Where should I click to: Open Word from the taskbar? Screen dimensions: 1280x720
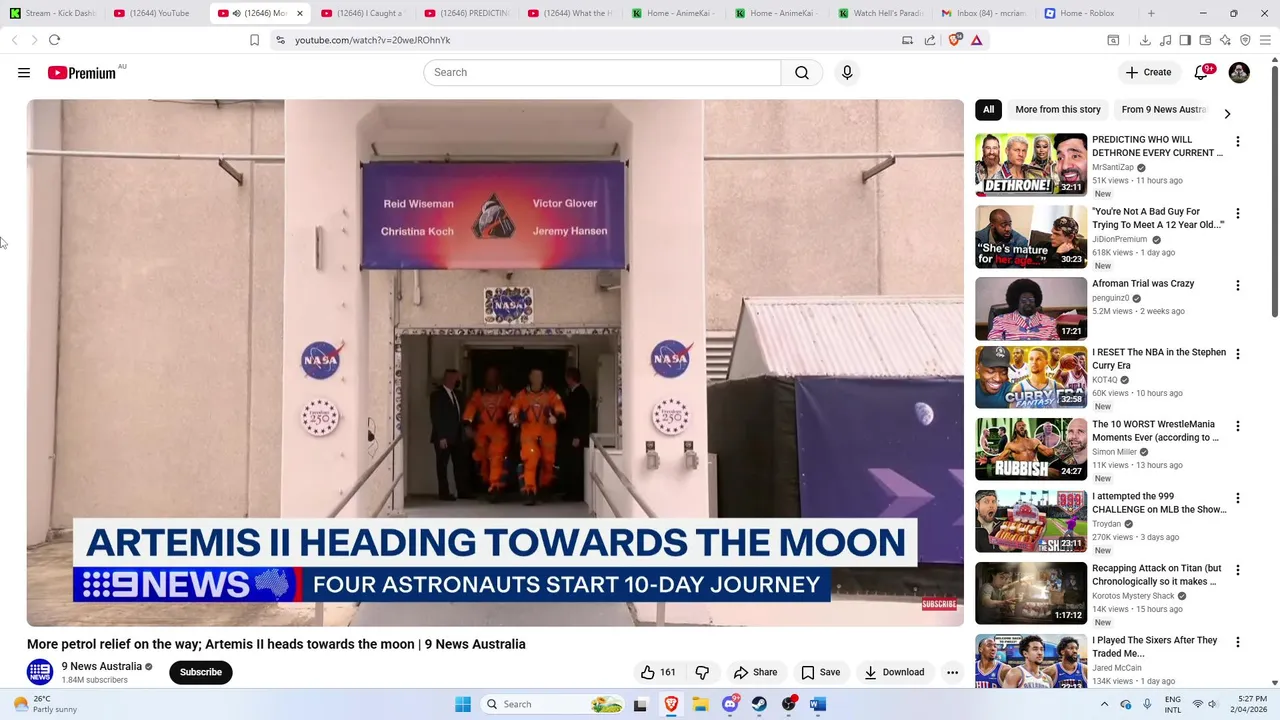pos(818,704)
